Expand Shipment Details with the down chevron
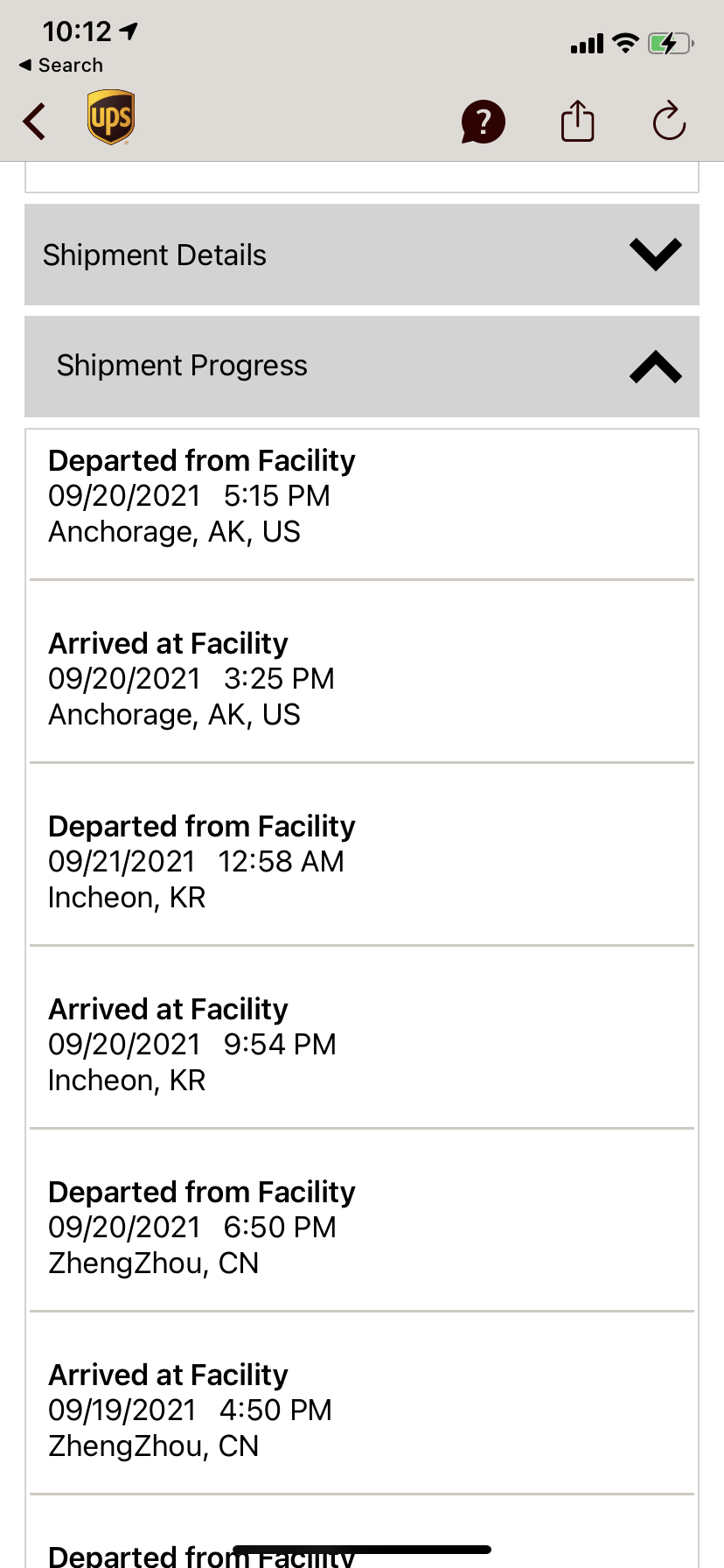 point(656,255)
